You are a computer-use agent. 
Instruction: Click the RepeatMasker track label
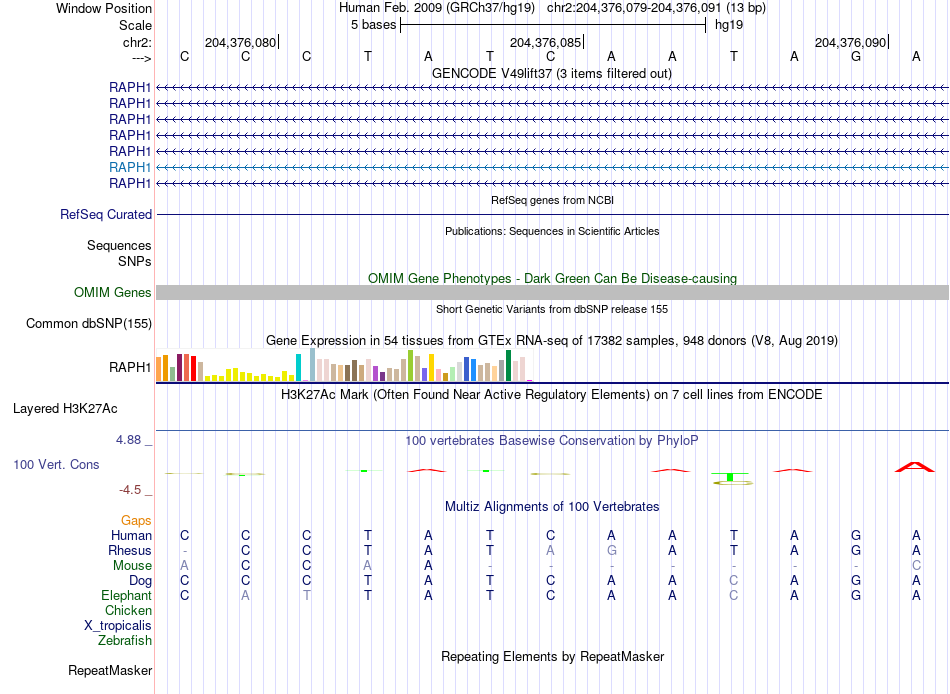point(110,670)
